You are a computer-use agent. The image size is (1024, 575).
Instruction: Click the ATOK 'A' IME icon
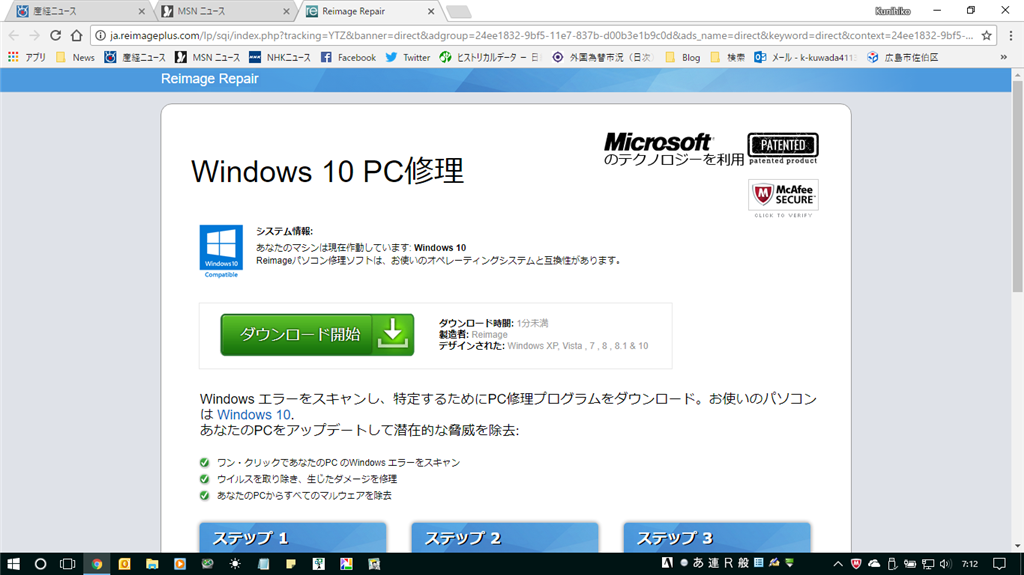pos(667,563)
